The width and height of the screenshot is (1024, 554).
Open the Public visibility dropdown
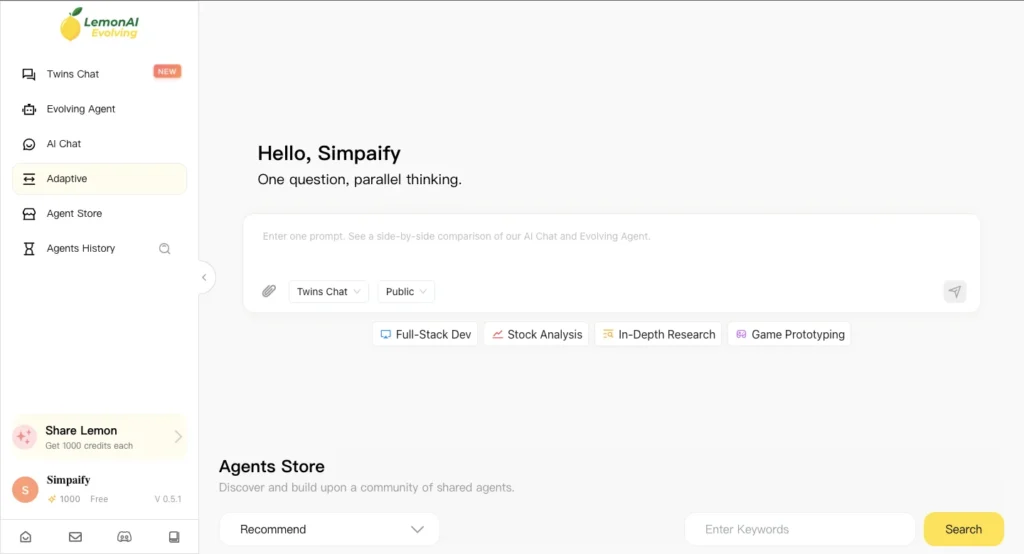coord(406,291)
